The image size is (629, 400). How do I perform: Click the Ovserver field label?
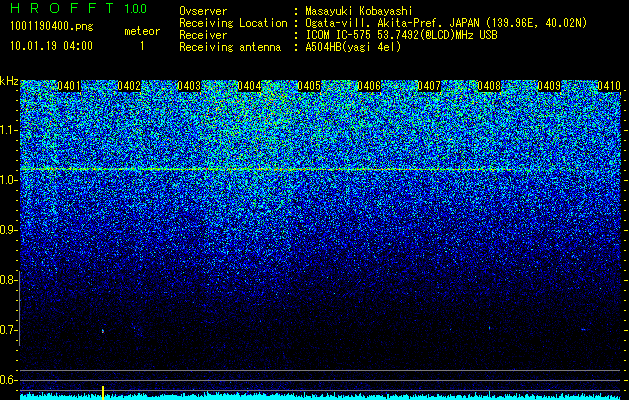(x=203, y=11)
